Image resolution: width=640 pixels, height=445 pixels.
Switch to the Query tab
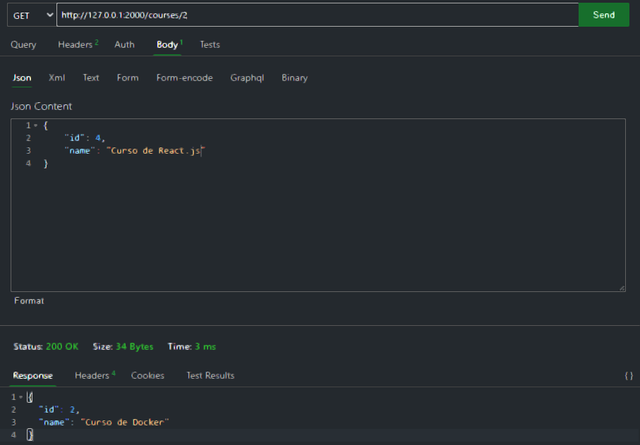(x=23, y=44)
